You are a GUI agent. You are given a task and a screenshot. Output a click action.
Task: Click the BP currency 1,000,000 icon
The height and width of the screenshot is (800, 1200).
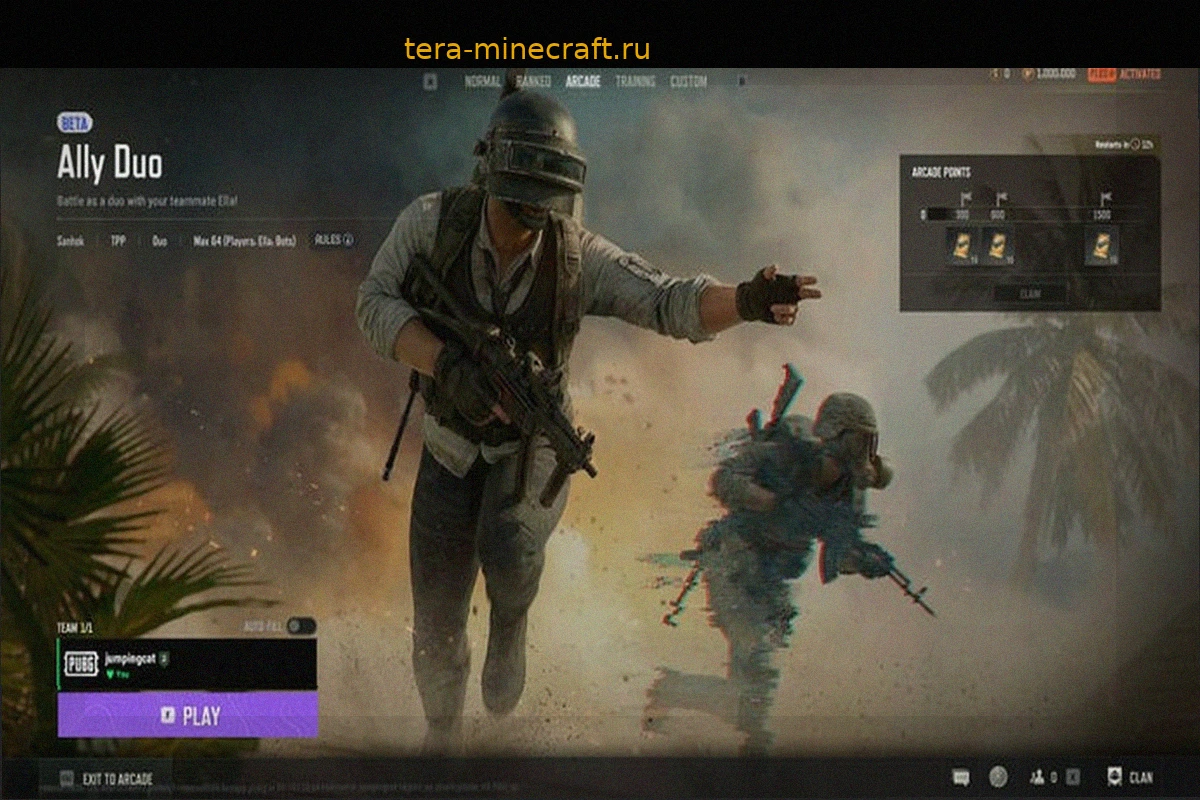pos(1027,74)
